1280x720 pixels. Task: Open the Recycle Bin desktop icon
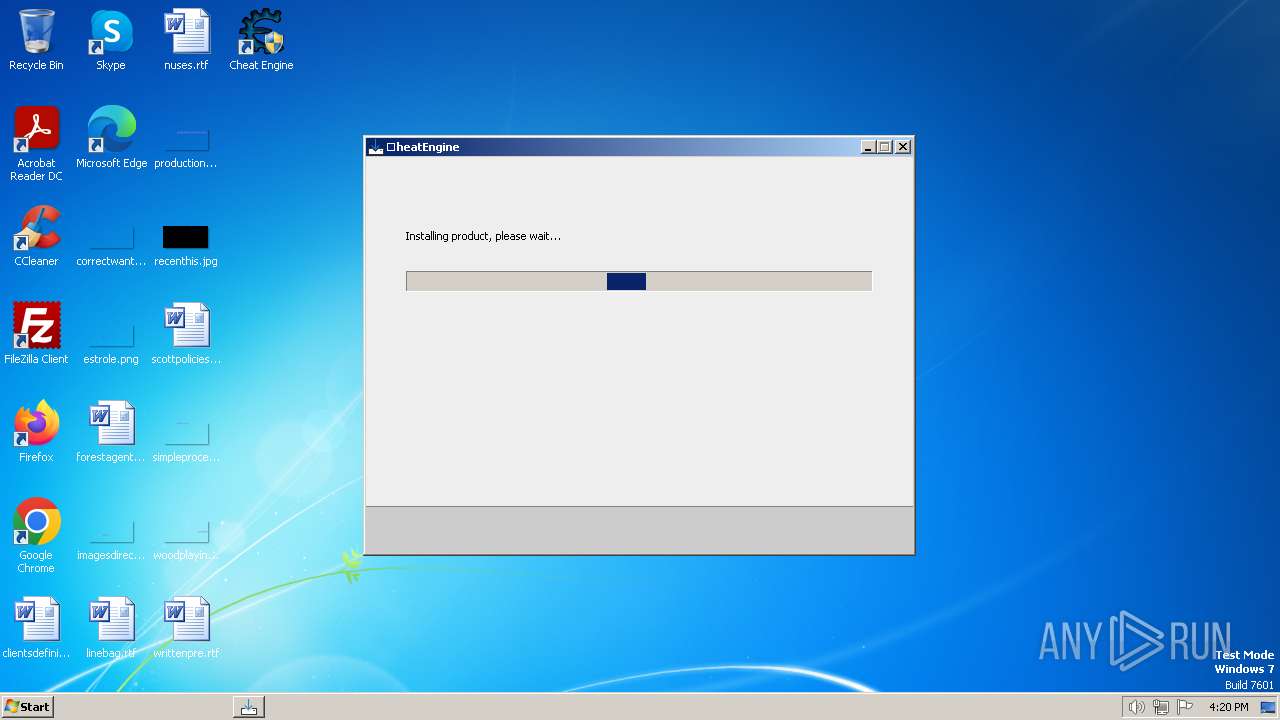36,40
